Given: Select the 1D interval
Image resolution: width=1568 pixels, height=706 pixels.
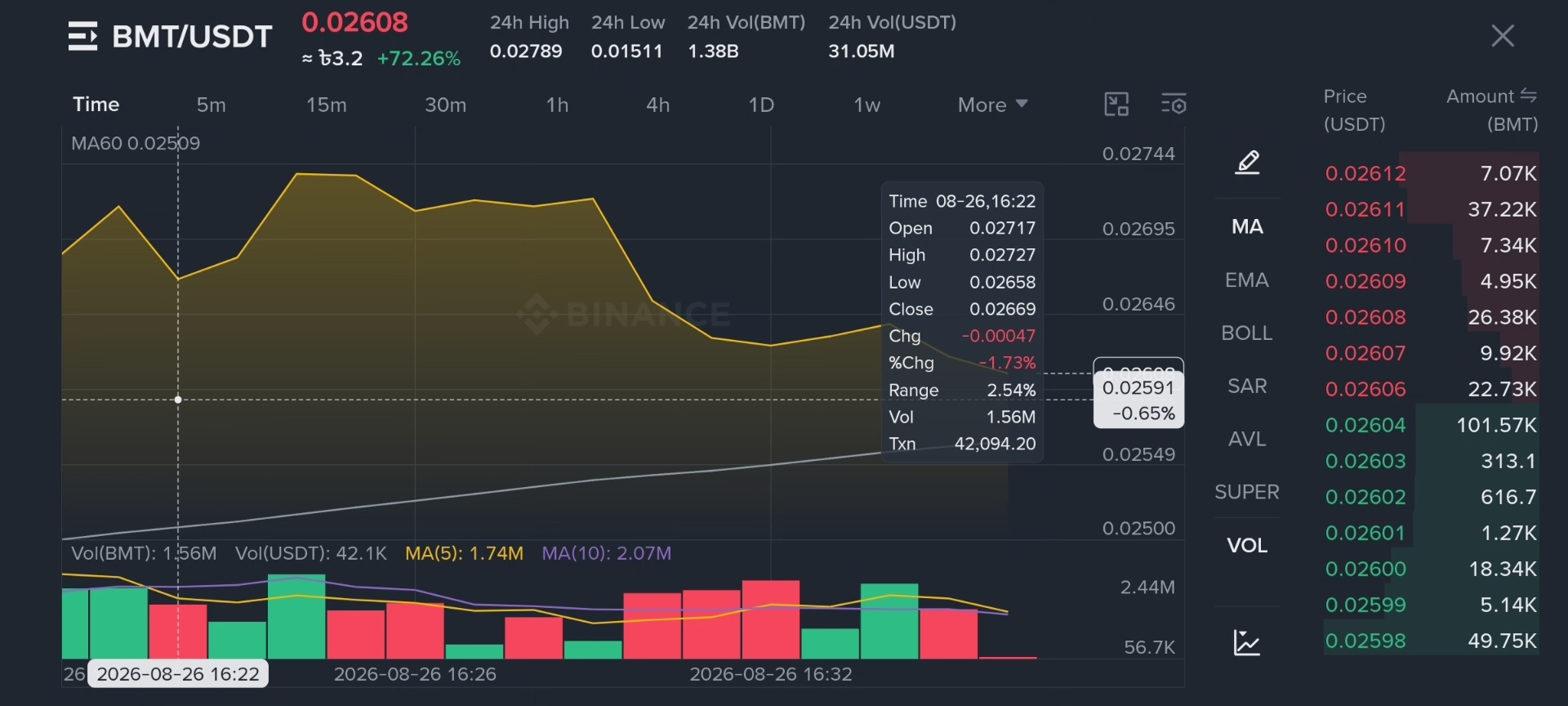Looking at the screenshot, I should point(761,105).
